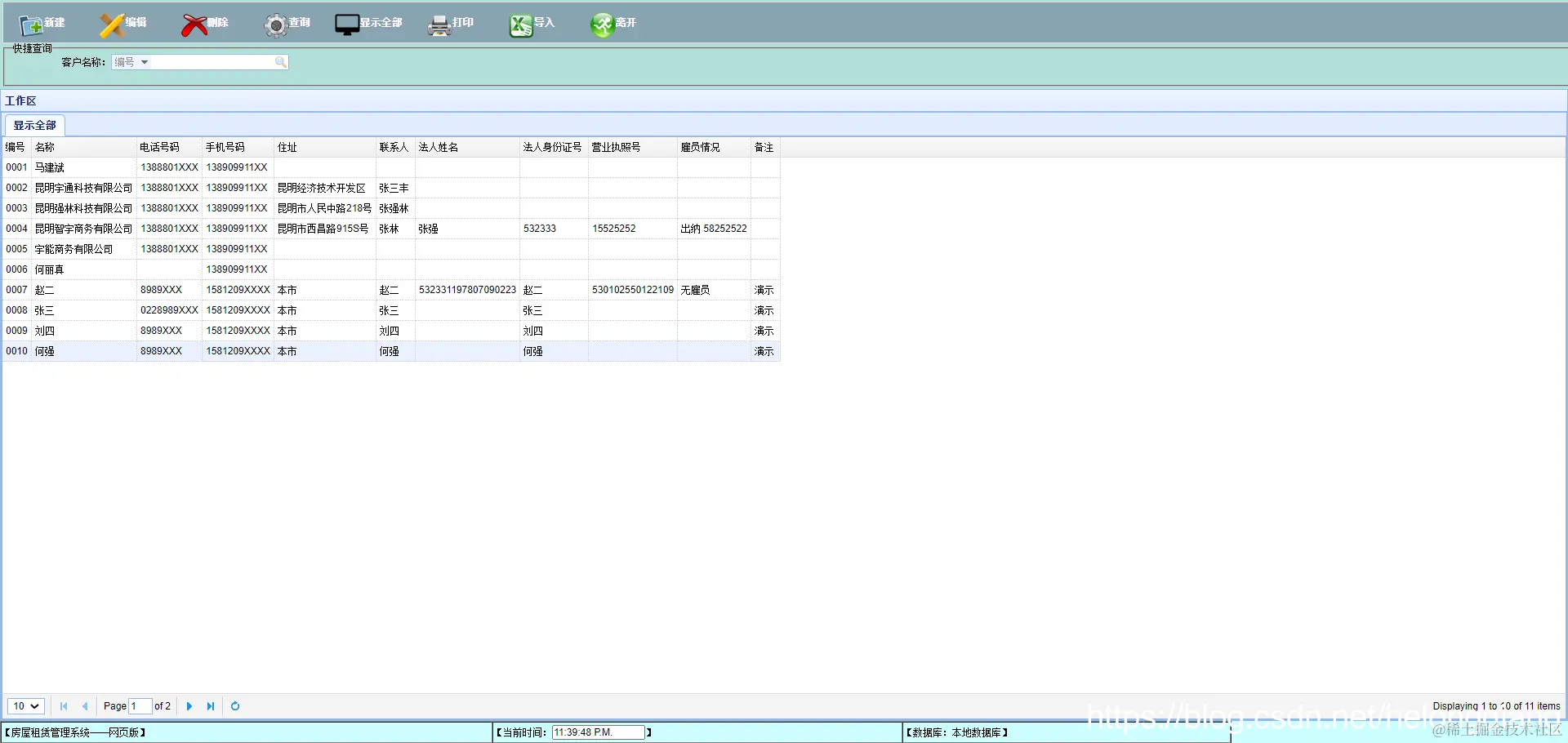Sort by 住址 column header

click(x=324, y=148)
